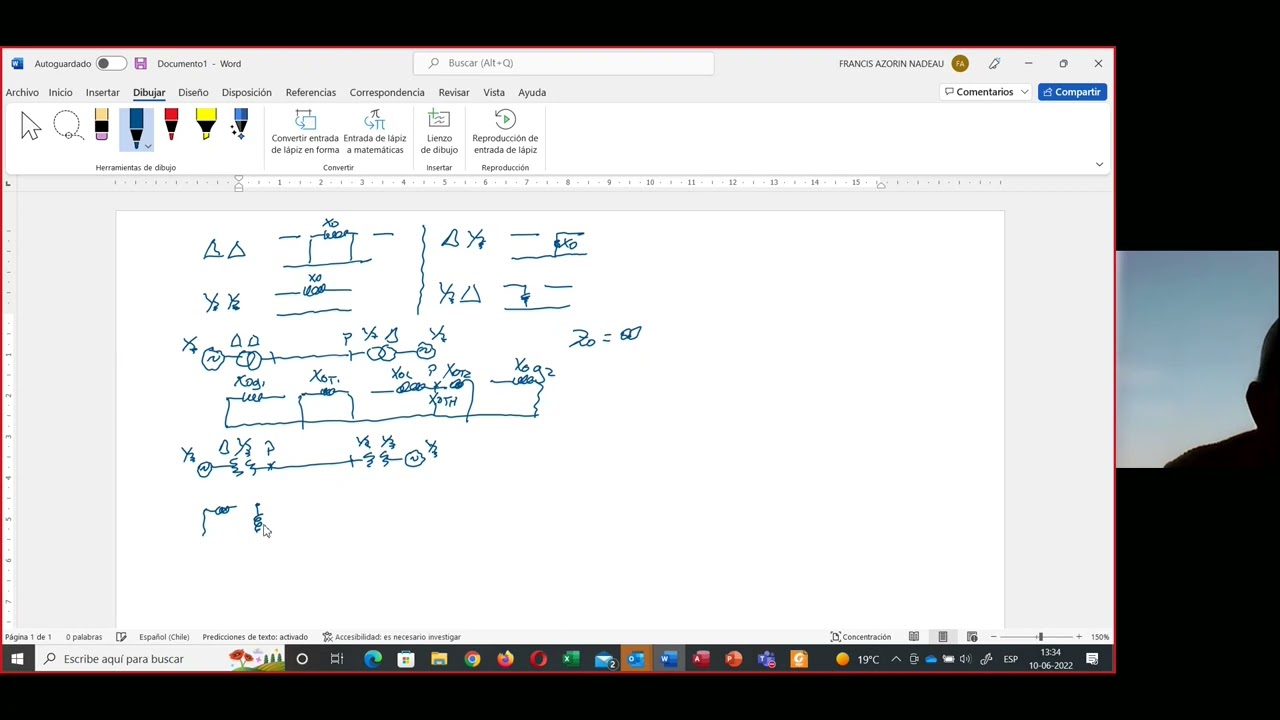Viewport: 1280px width, 720px height.
Task: Pick the Lasso select tool
Action: (x=67, y=126)
